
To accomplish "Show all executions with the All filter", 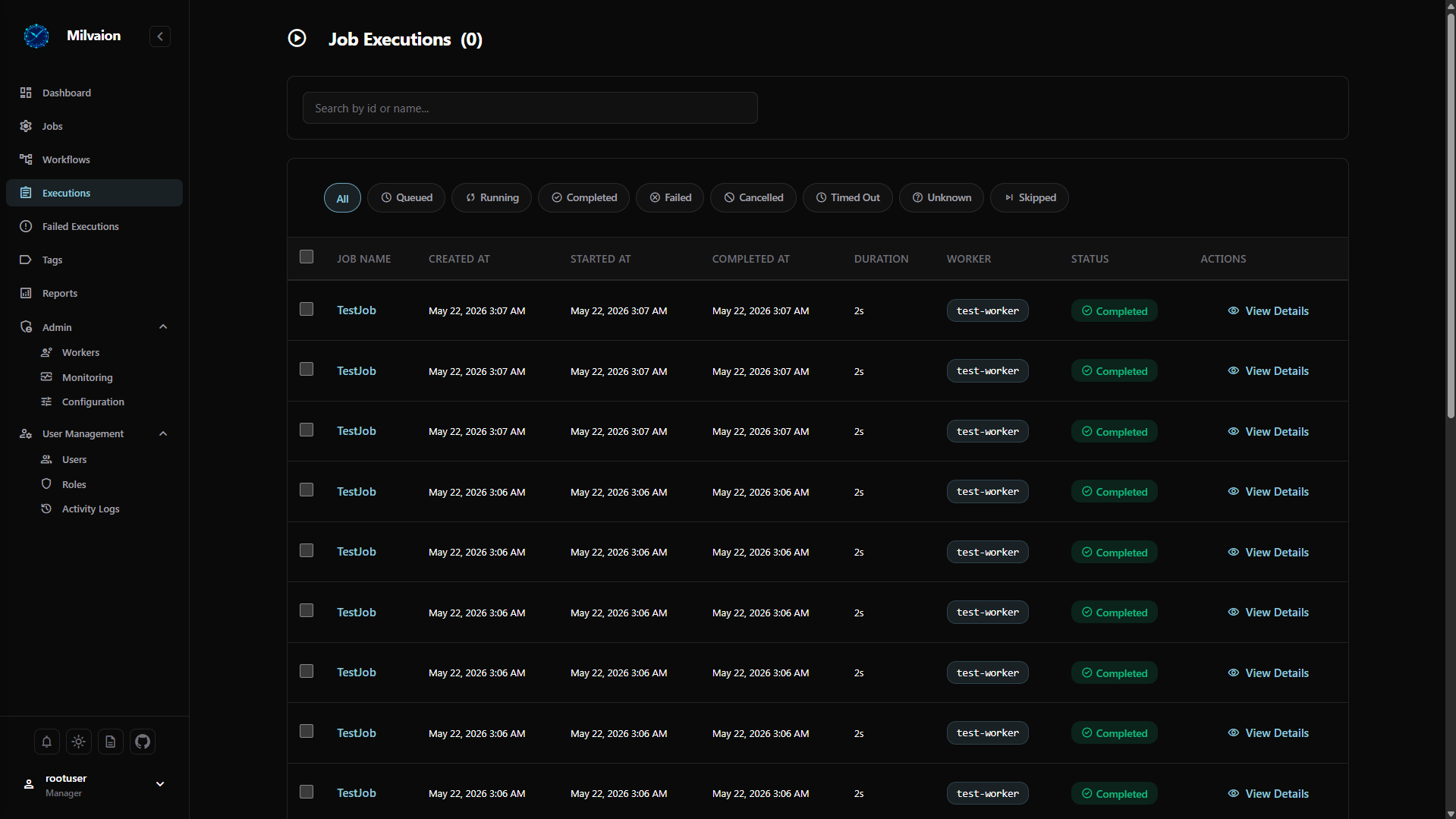I will pos(342,198).
